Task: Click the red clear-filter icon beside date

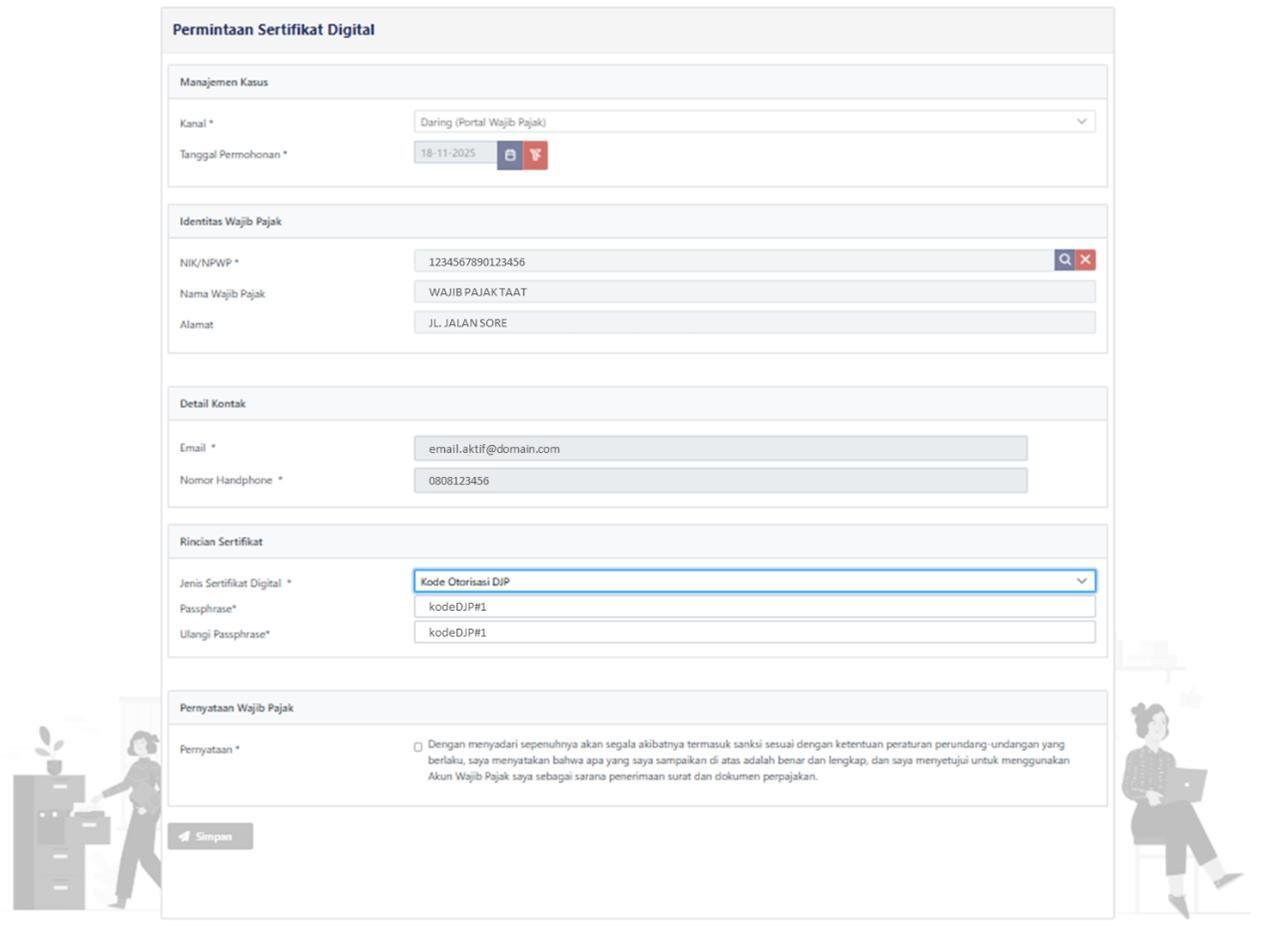Action: click(x=535, y=155)
